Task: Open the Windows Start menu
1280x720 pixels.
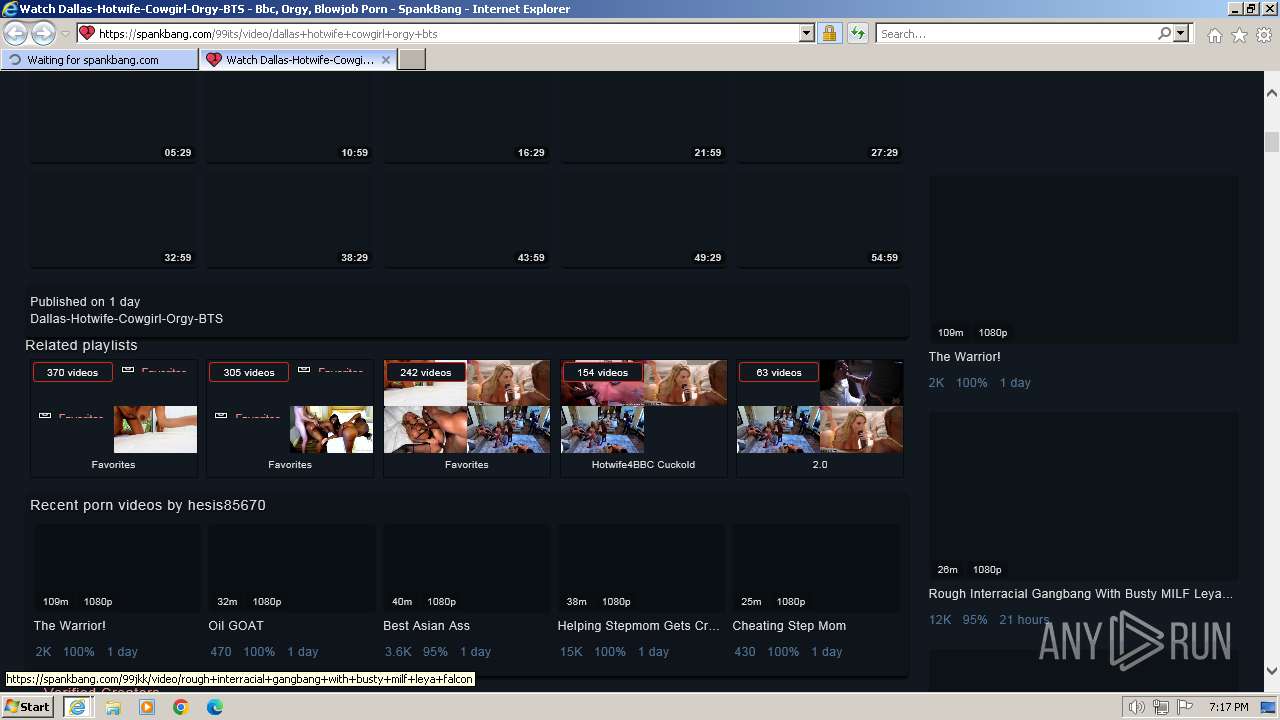Action: [27, 707]
